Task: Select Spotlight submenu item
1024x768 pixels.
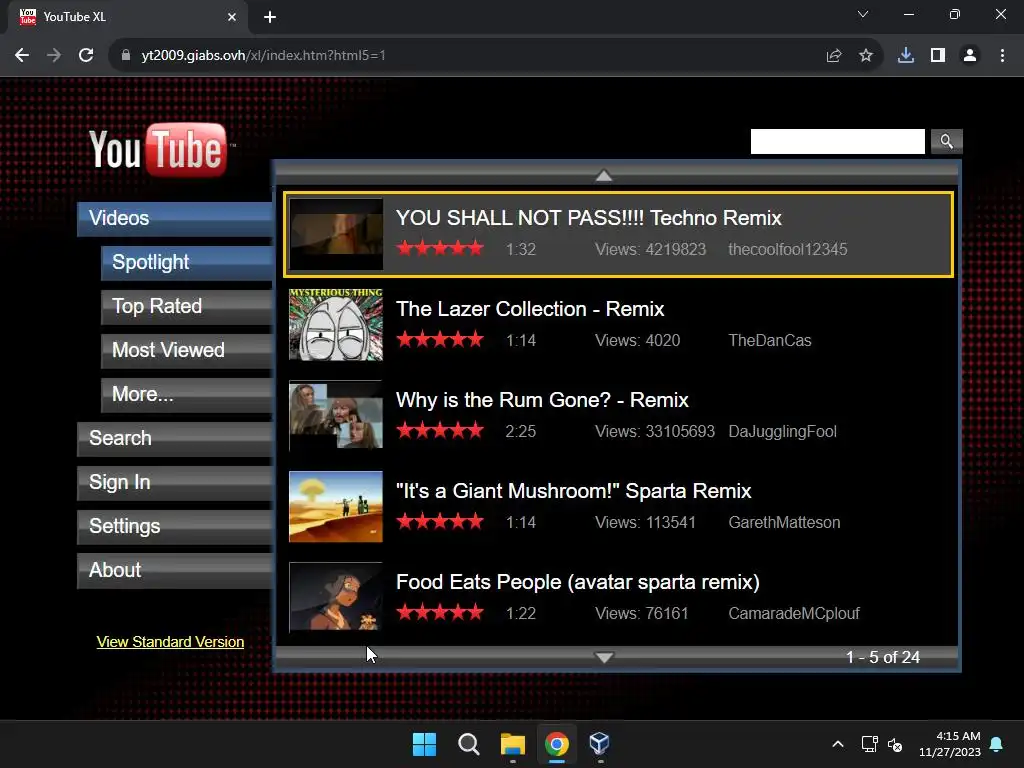Action: coord(187,263)
